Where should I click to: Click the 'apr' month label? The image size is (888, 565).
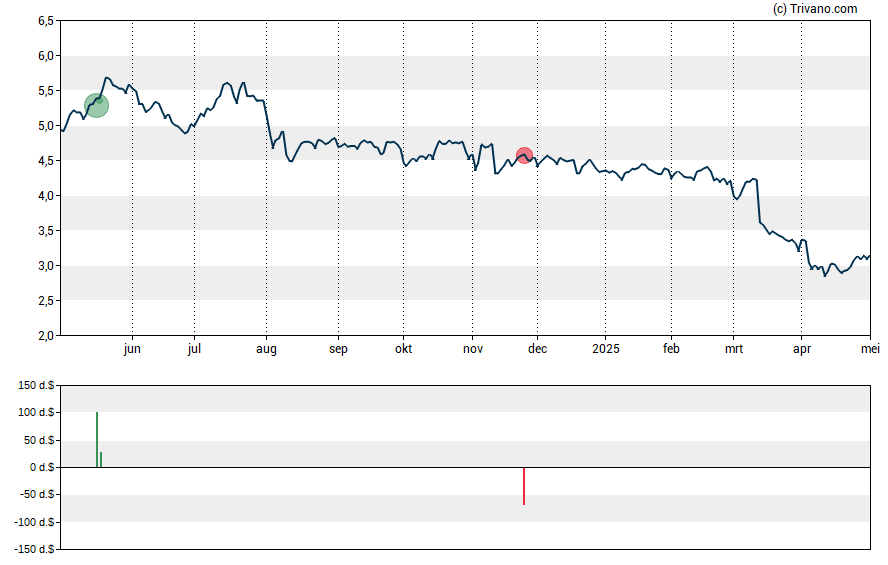pos(802,349)
